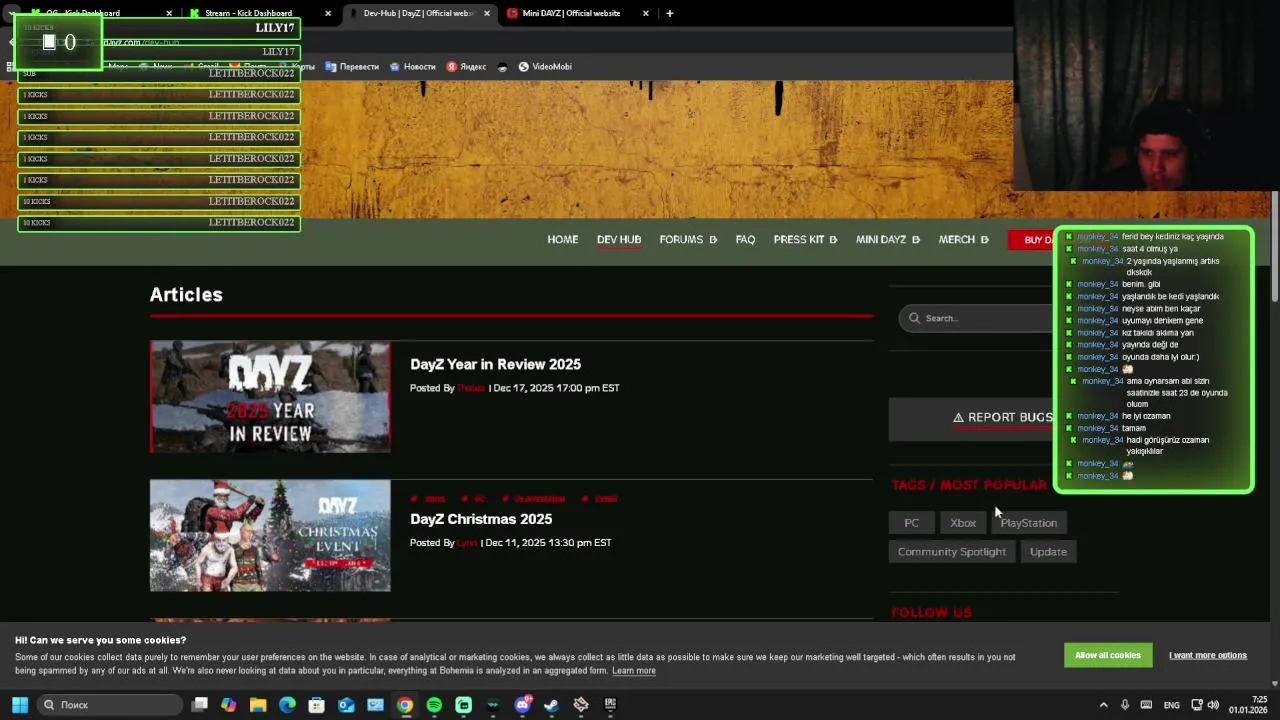The width and height of the screenshot is (1280, 720).
Task: Open DayZ Year in Review 2025 article
Action: point(495,364)
